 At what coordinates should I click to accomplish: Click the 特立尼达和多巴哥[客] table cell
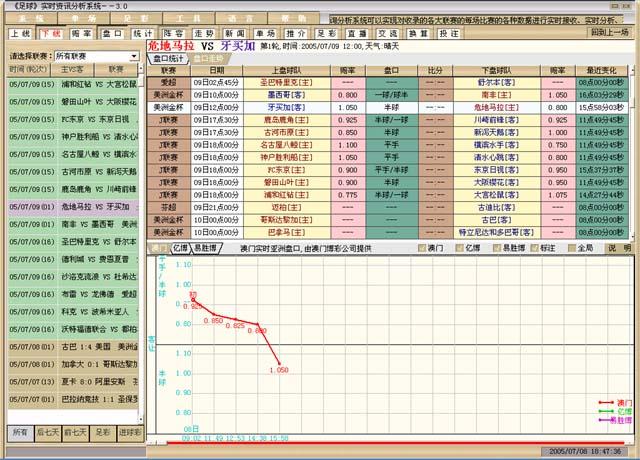[x=496, y=232]
